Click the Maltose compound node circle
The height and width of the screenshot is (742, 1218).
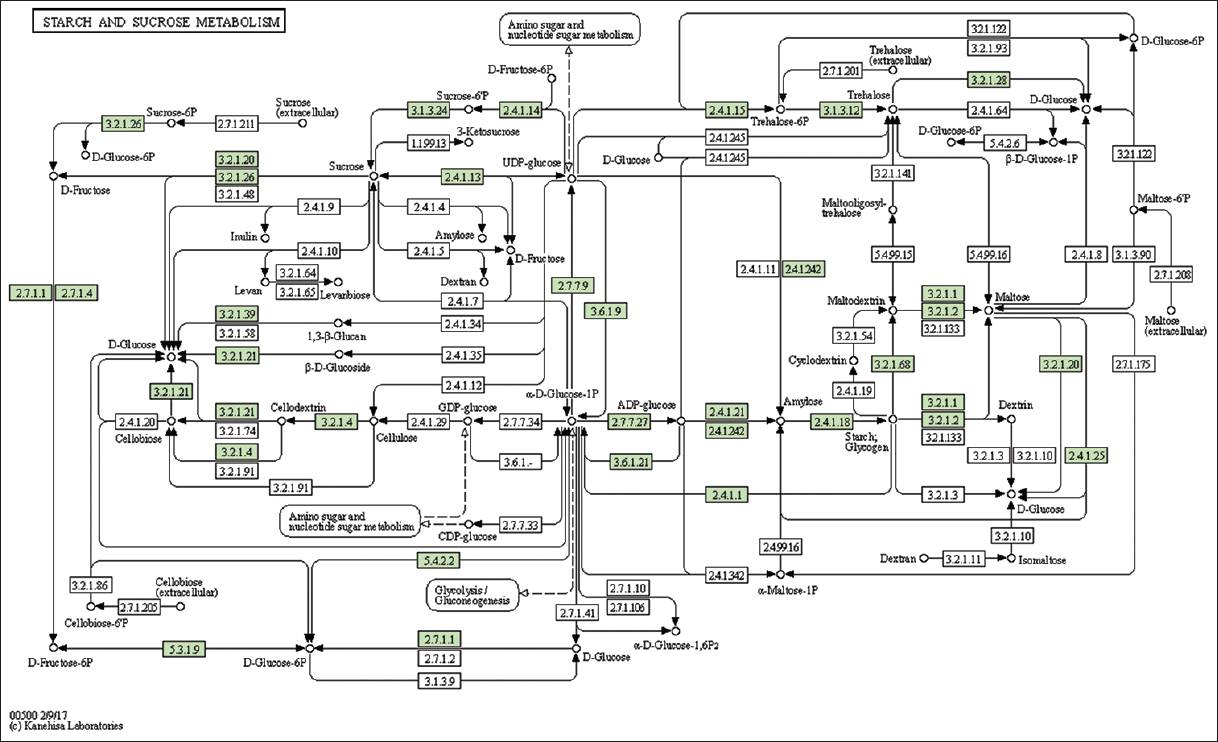tap(988, 311)
